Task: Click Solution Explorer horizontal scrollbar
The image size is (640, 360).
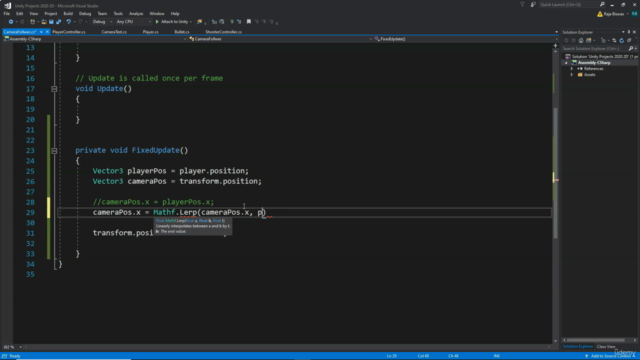Action: pyautogui.click(x=596, y=340)
